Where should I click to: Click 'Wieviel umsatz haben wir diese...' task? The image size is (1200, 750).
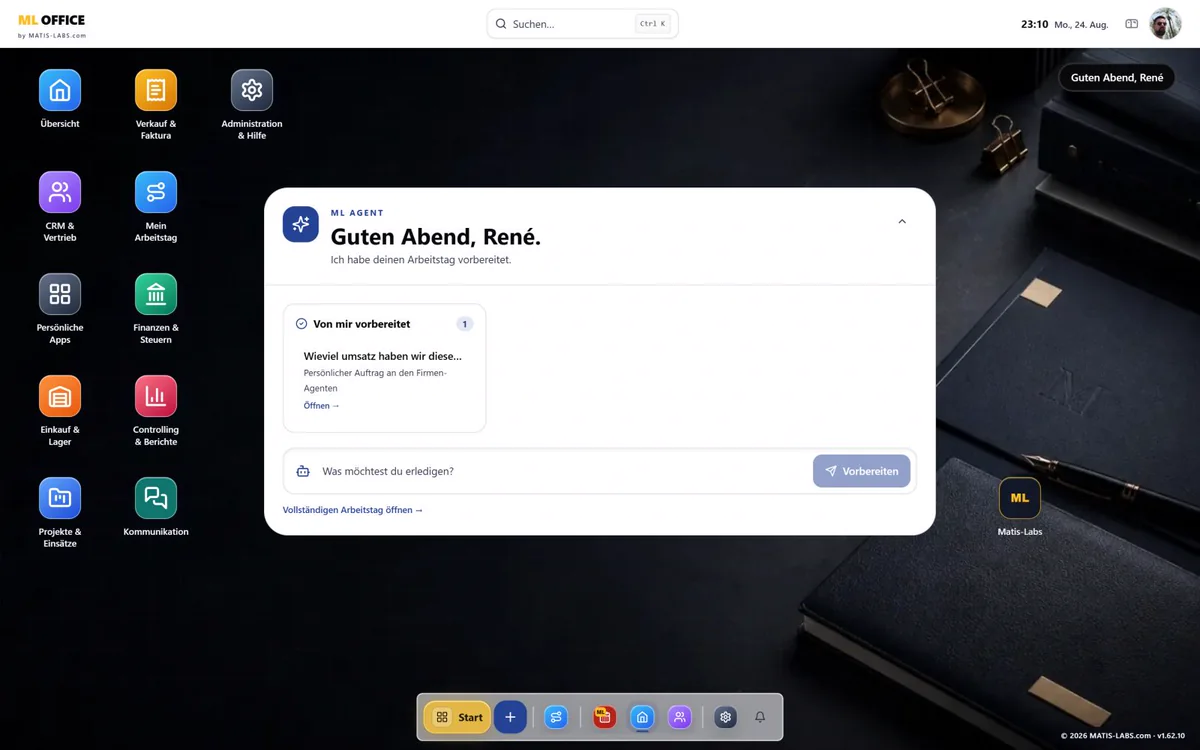click(383, 356)
